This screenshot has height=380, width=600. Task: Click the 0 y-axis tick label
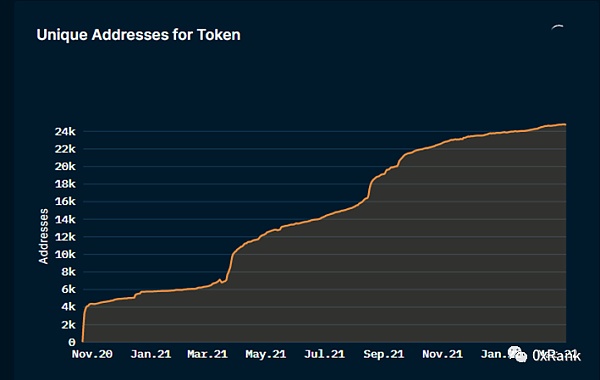point(72,342)
